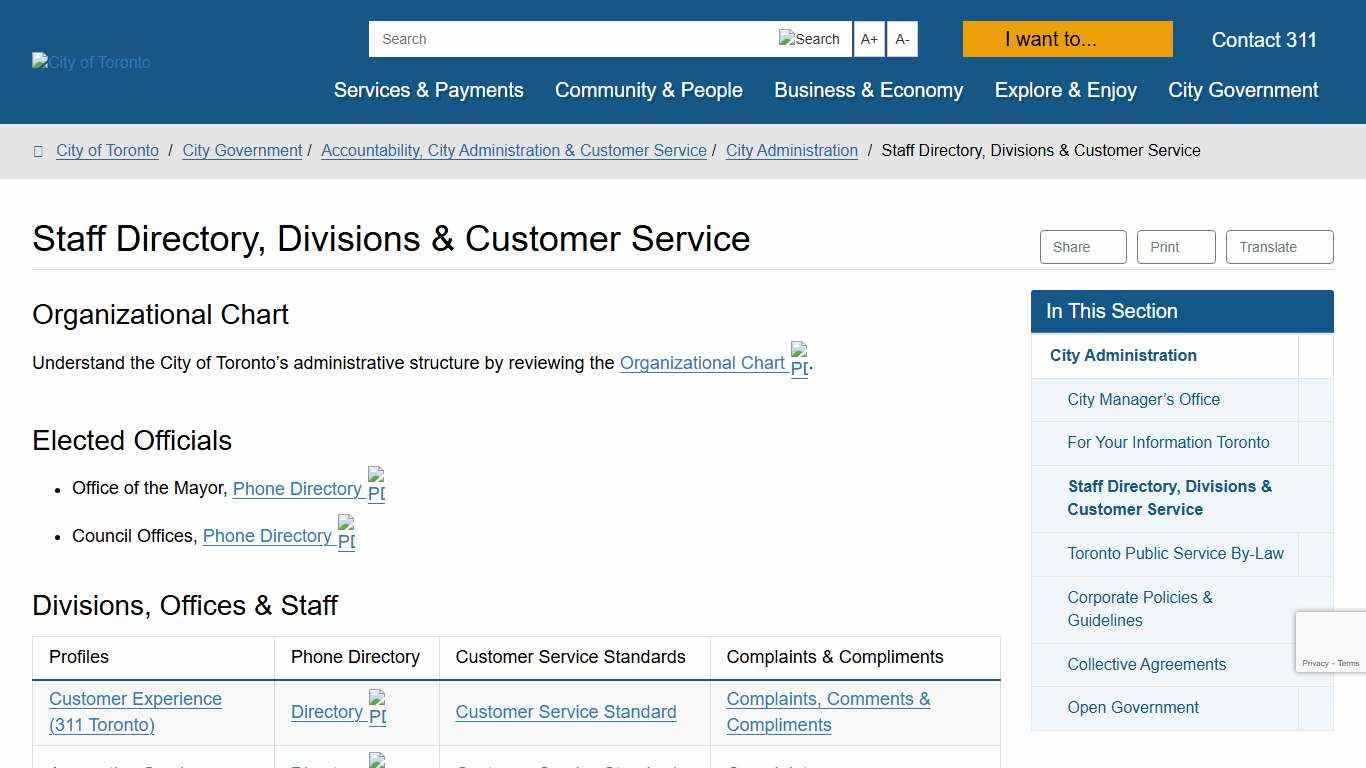Open the Explore & Enjoy navigation menu
The width and height of the screenshot is (1366, 768).
coord(1065,90)
